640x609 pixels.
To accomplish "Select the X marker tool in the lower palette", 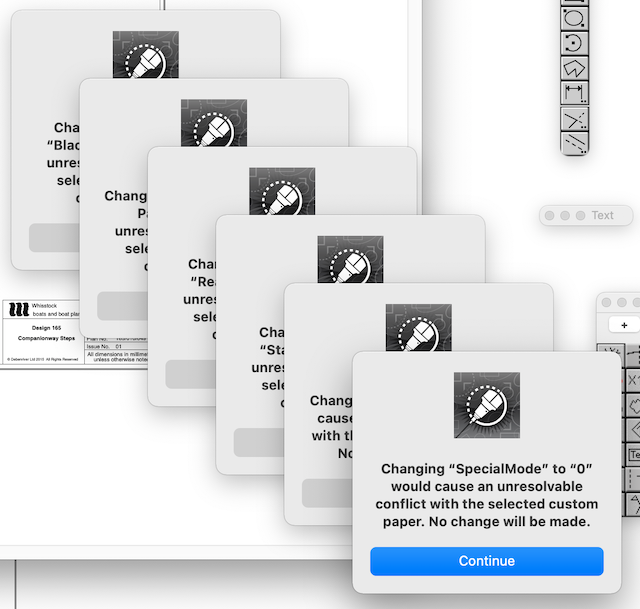I will pyautogui.click(x=633, y=380).
